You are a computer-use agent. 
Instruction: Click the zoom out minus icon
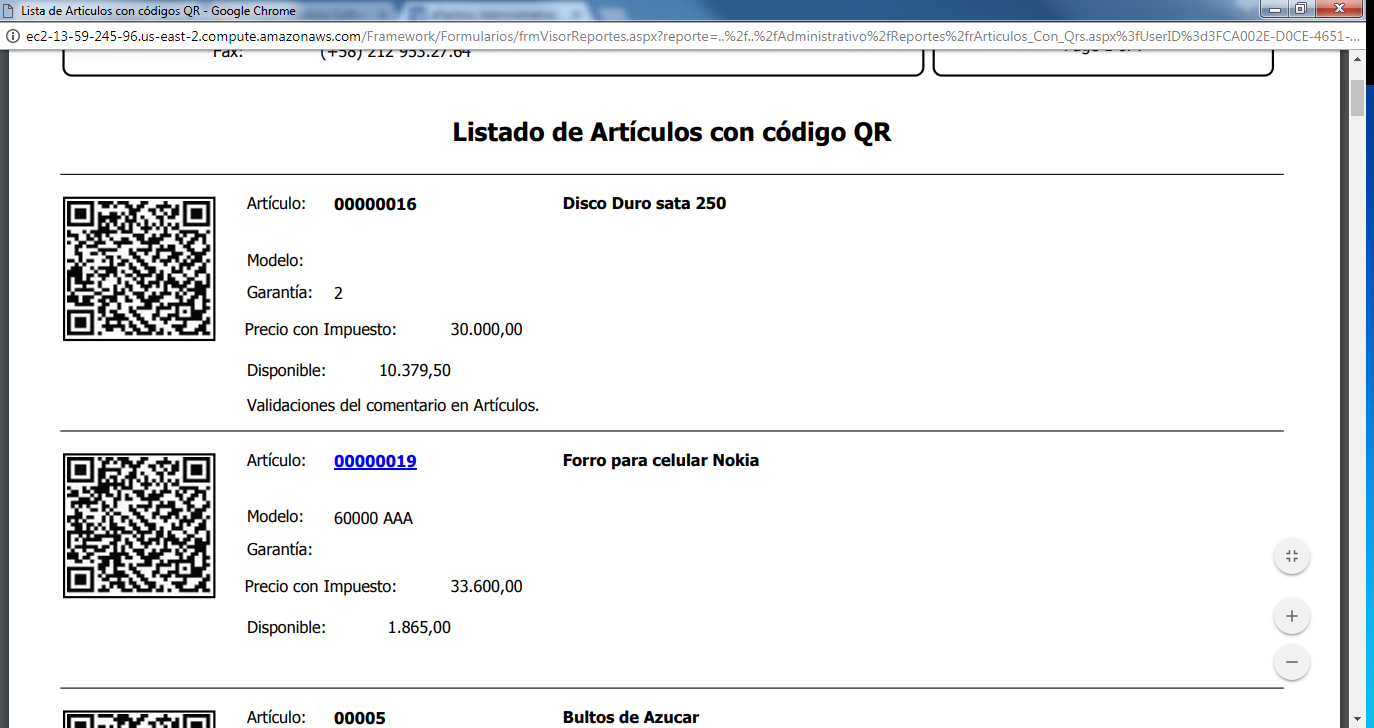[x=1291, y=662]
